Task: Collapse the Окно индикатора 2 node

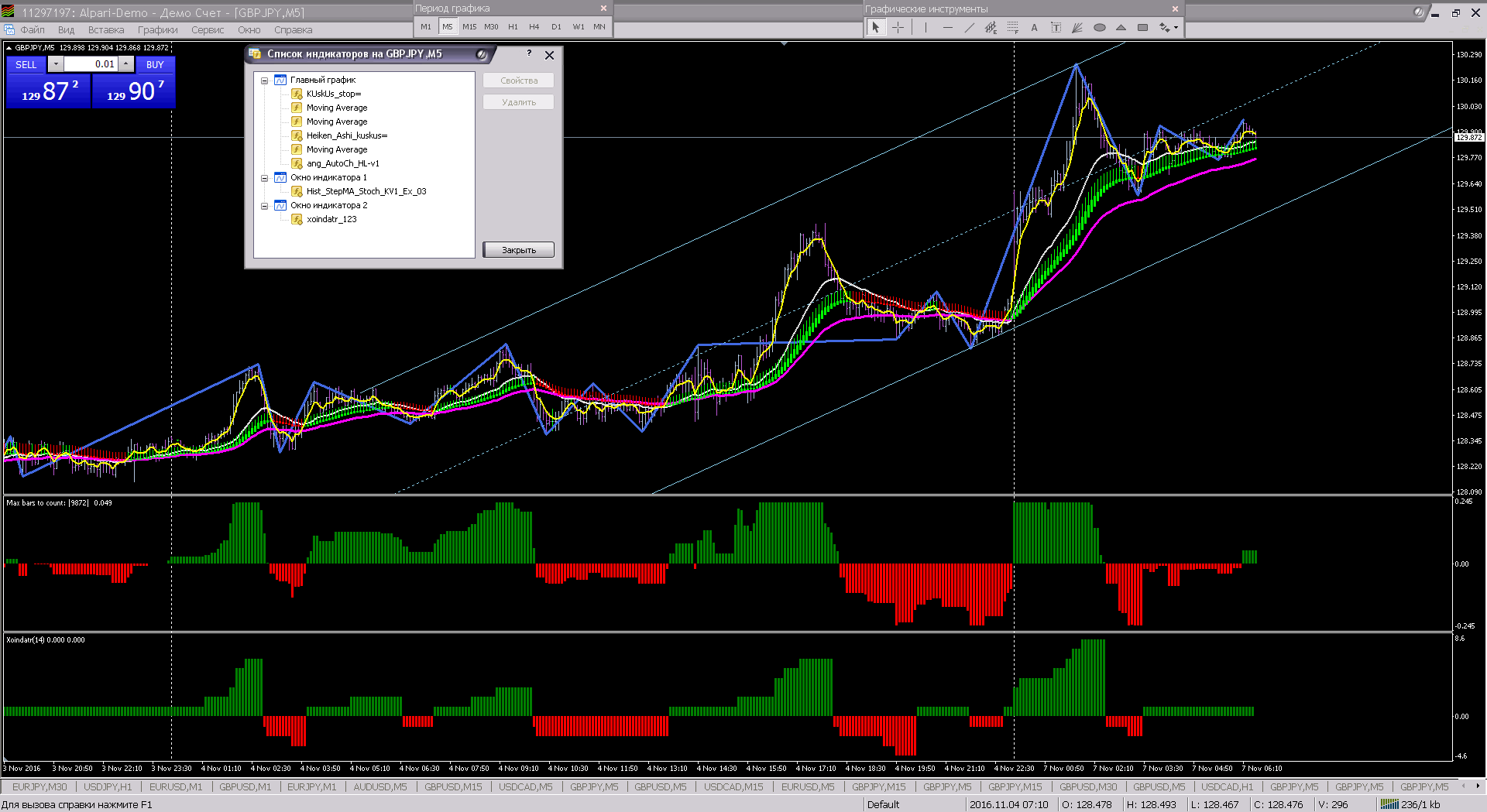Action: point(265,206)
